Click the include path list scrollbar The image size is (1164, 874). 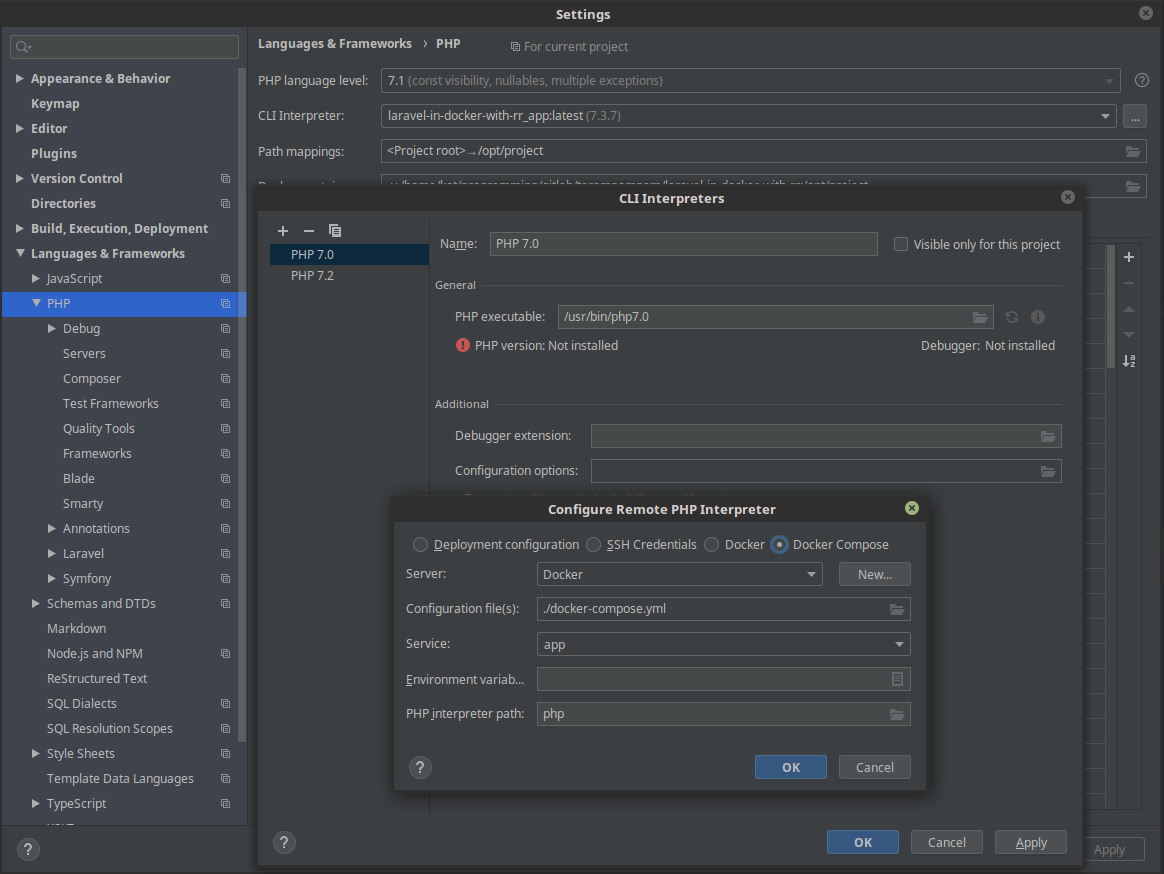click(x=1111, y=306)
